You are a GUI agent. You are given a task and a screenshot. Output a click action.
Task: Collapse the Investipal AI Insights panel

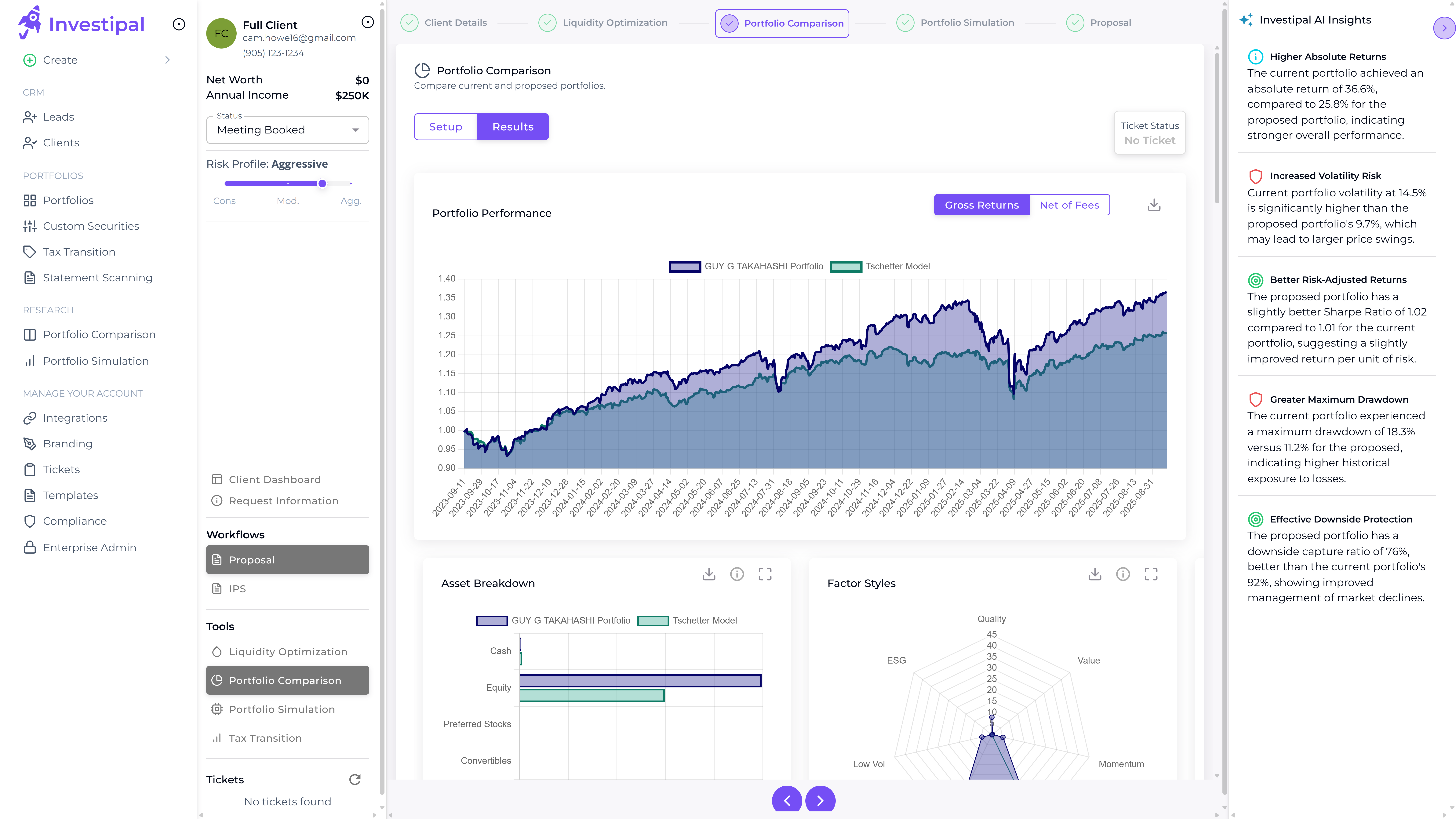[1445, 27]
